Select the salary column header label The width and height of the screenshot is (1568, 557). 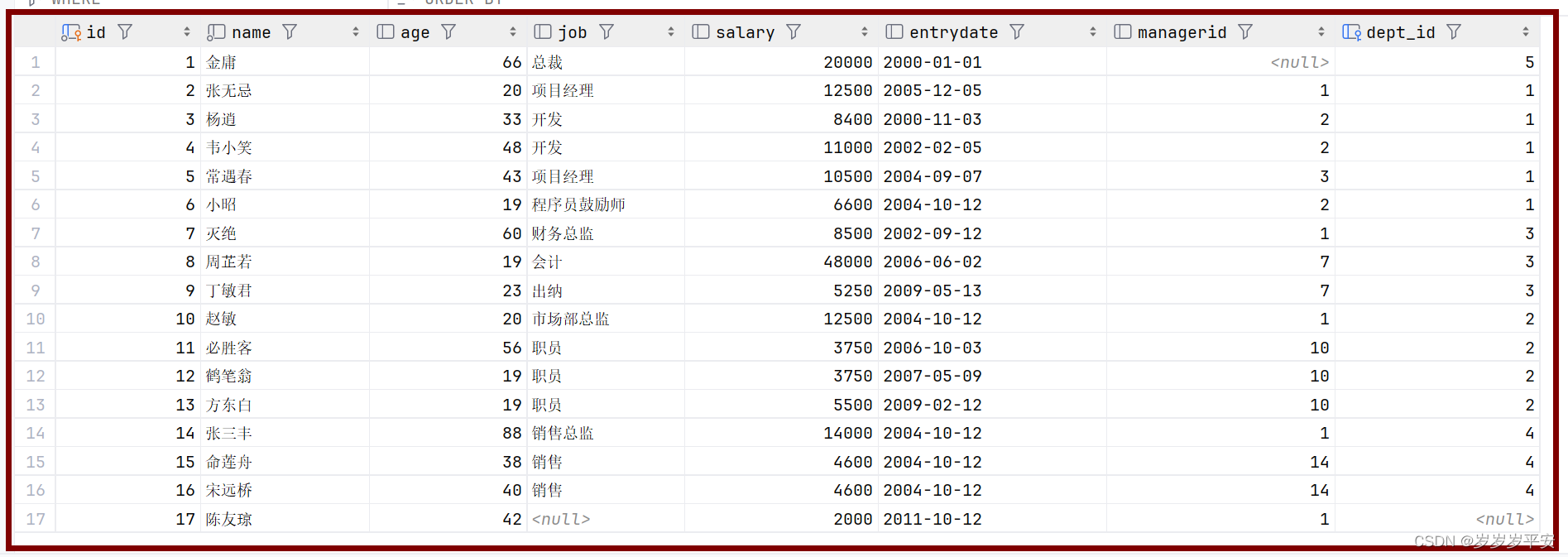746,32
